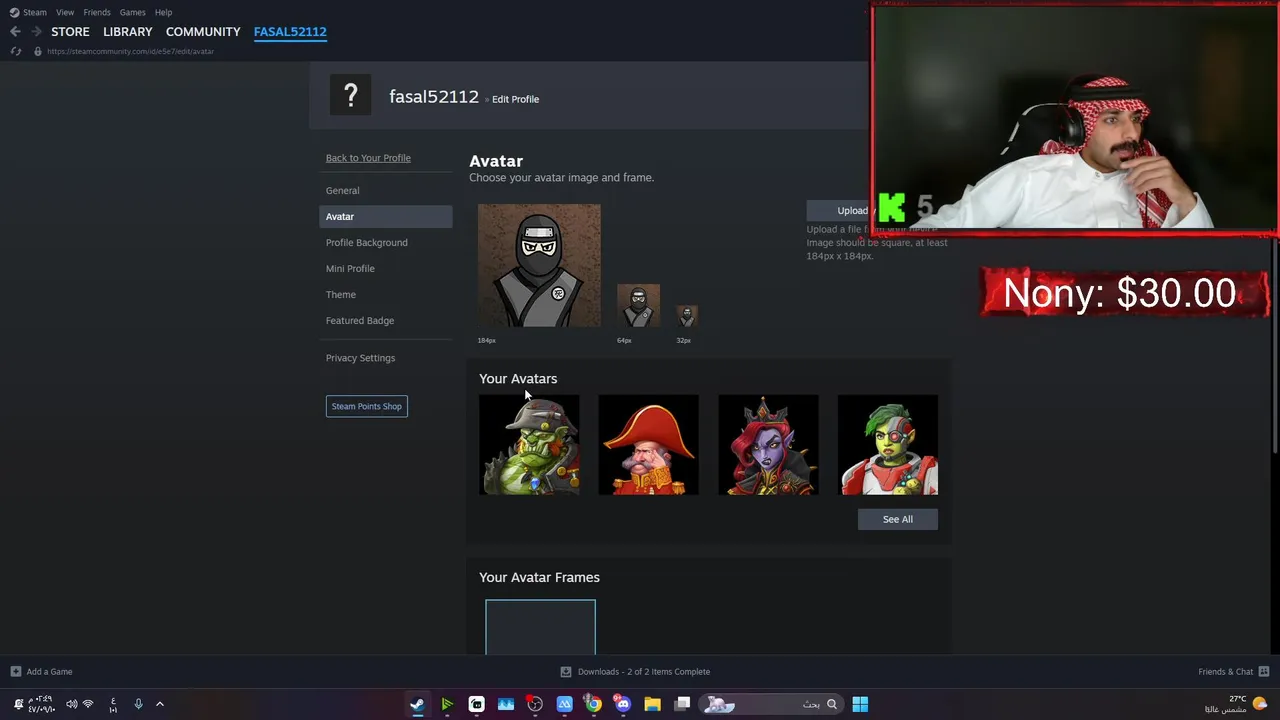1280x720 pixels.
Task: Follow the Back to Your Profile link
Action: [368, 158]
